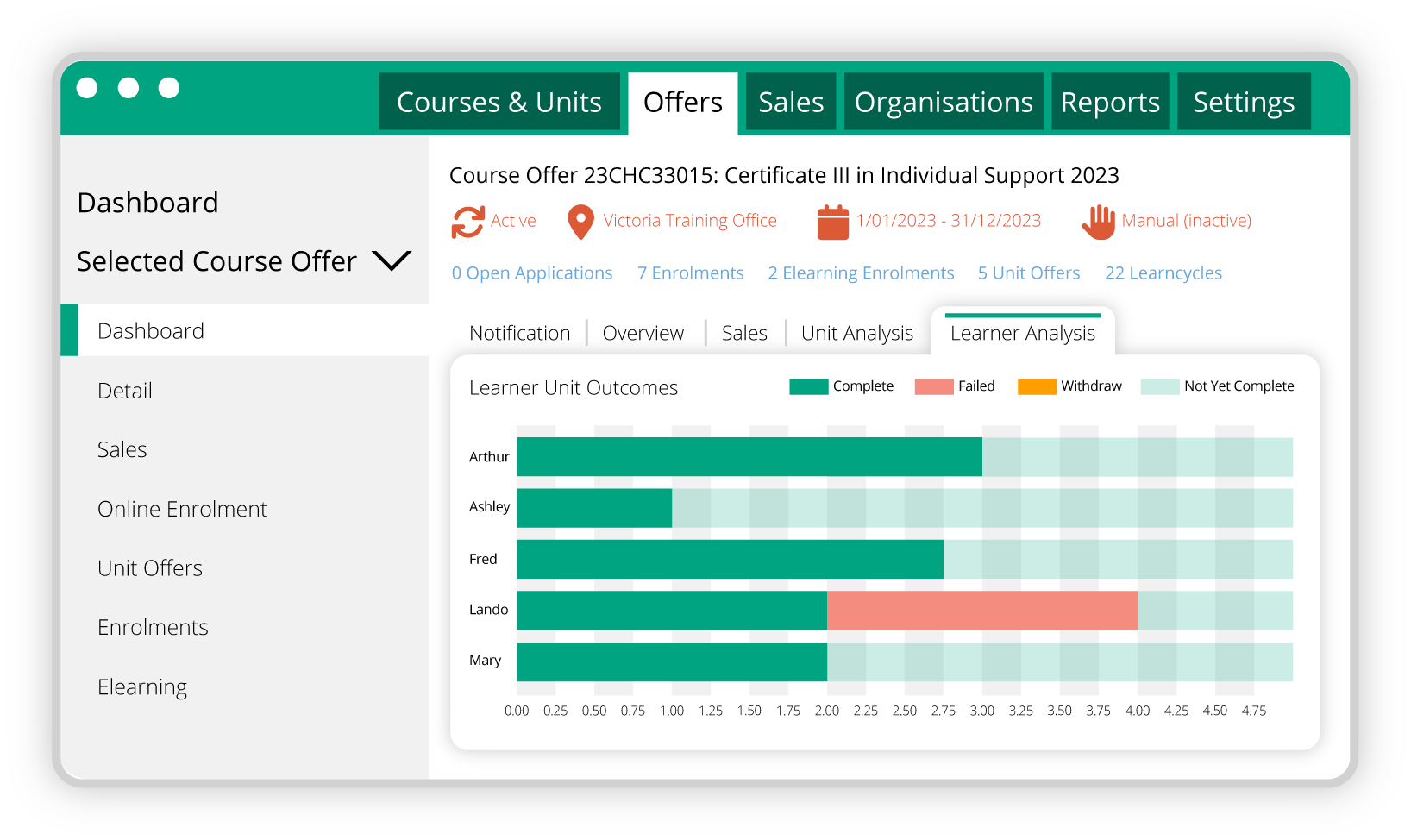Image resolution: width=1411 pixels, height=840 pixels.
Task: Click the Mary row label
Action: click(485, 661)
